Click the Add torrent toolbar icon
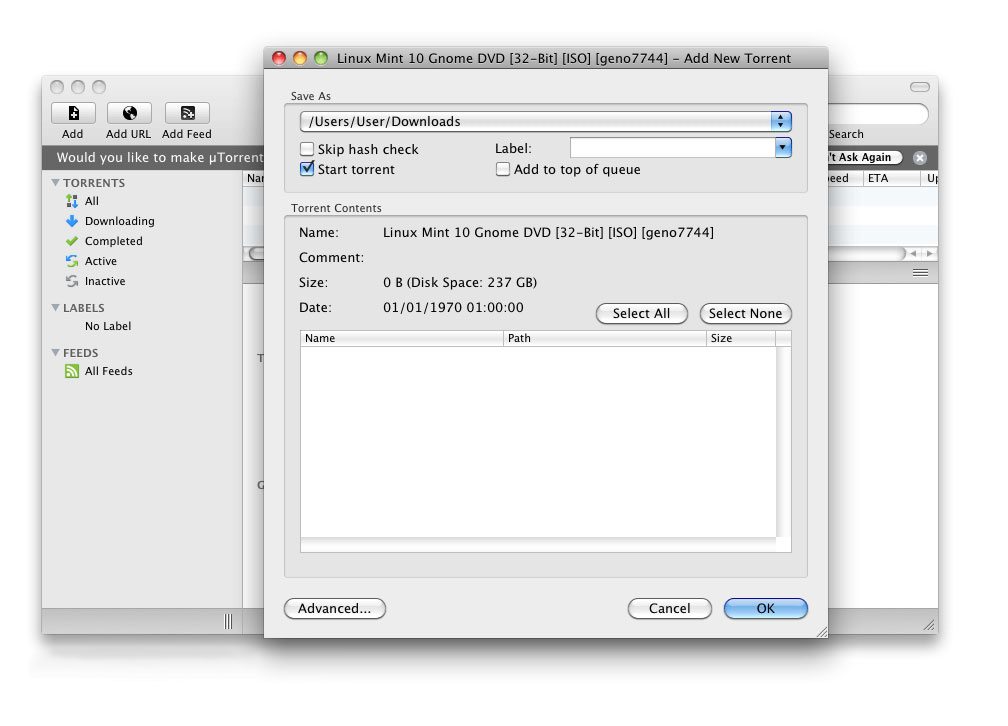1008x726 pixels. tap(73, 113)
